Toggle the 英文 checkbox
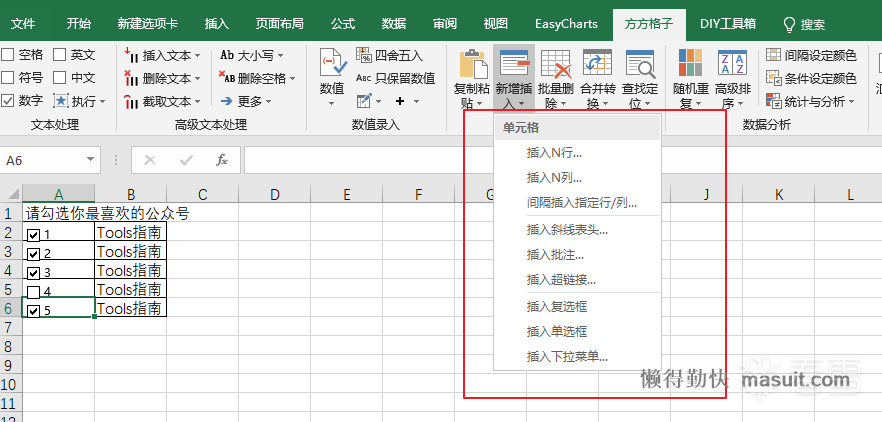This screenshot has height=422, width=882. tap(60, 55)
